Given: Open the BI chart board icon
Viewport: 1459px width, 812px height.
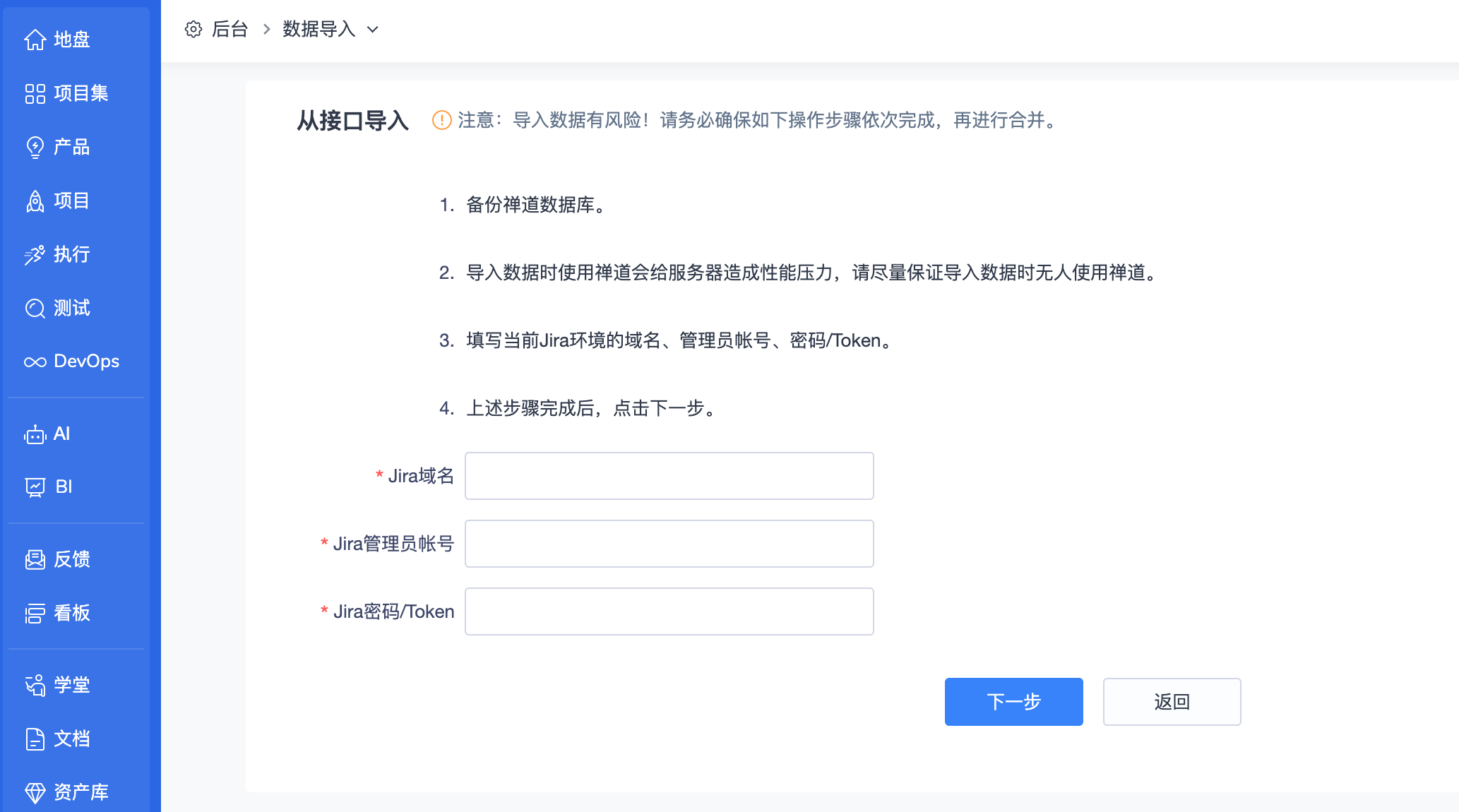Looking at the screenshot, I should click(x=35, y=487).
